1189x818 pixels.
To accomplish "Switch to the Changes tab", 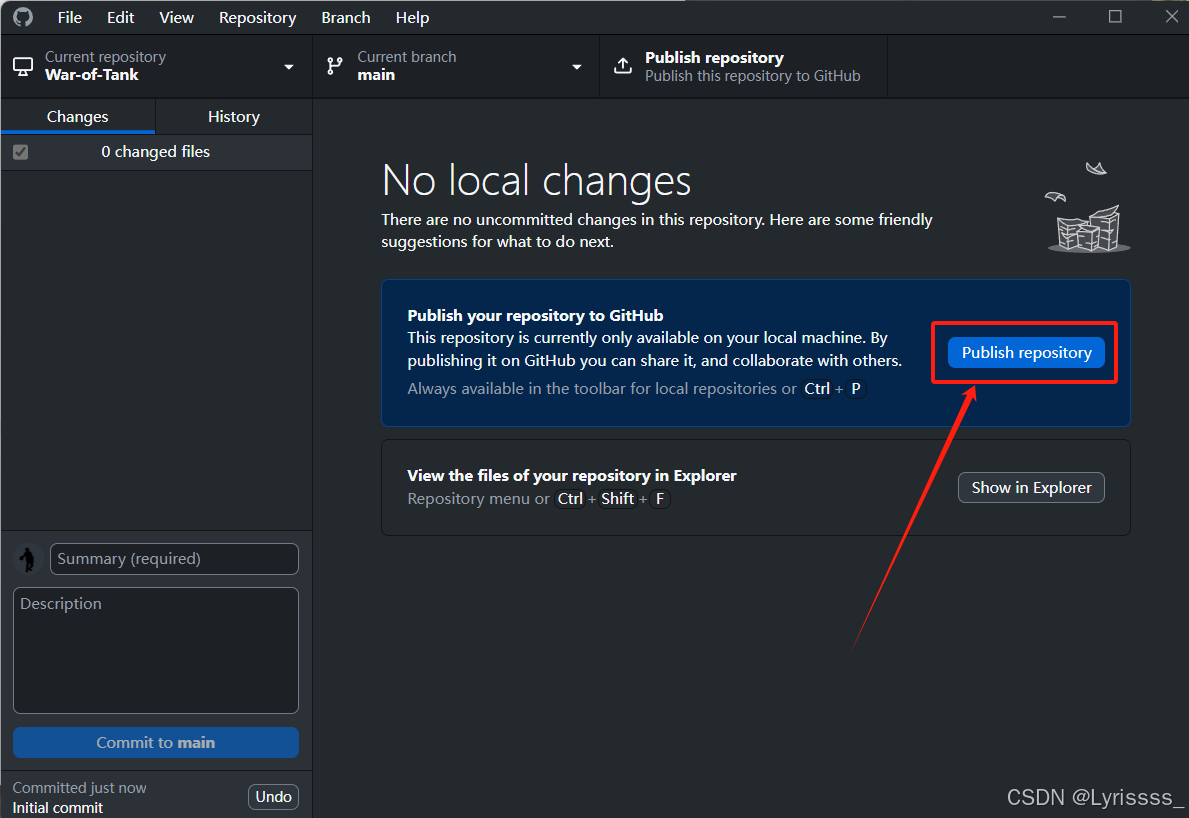I will tap(77, 117).
